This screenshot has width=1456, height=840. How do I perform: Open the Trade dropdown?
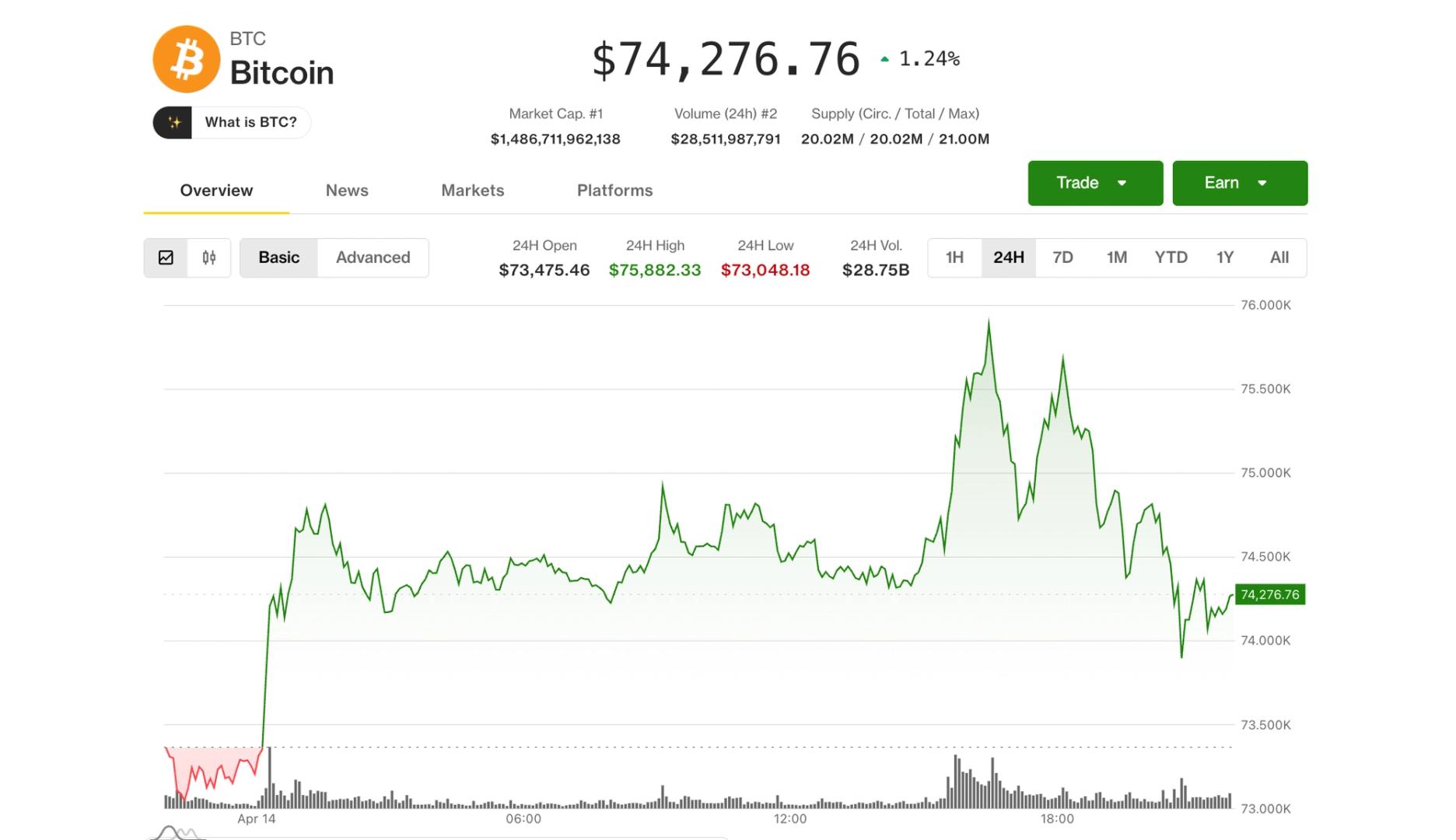pos(1094,183)
